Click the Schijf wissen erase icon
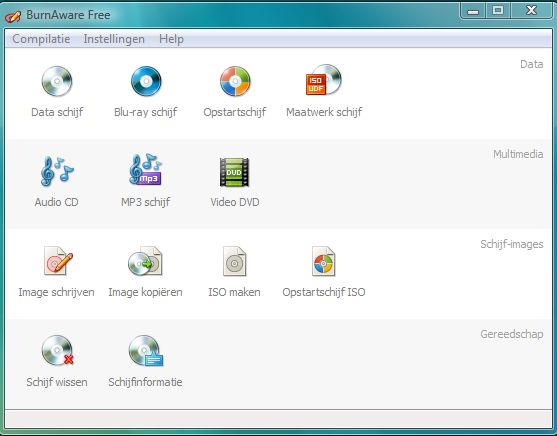 click(58, 351)
